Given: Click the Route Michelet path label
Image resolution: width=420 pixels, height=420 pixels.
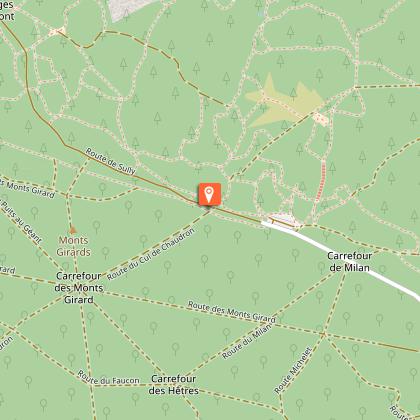Looking at the screenshot, I should [293, 370].
